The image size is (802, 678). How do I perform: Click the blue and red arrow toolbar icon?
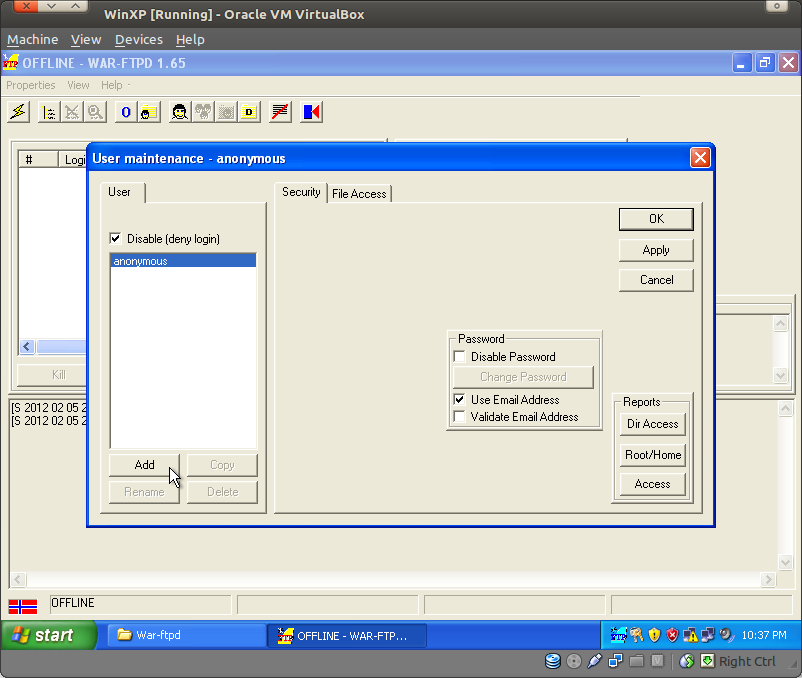(311, 111)
